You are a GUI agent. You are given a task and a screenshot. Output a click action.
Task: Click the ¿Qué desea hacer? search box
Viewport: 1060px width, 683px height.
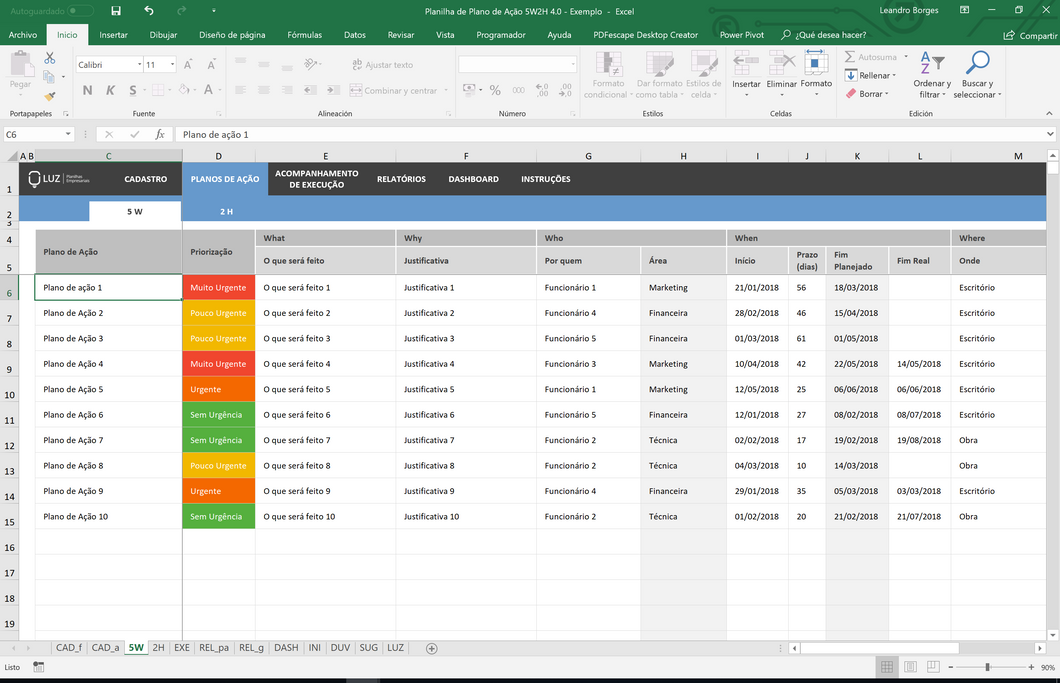(823, 34)
